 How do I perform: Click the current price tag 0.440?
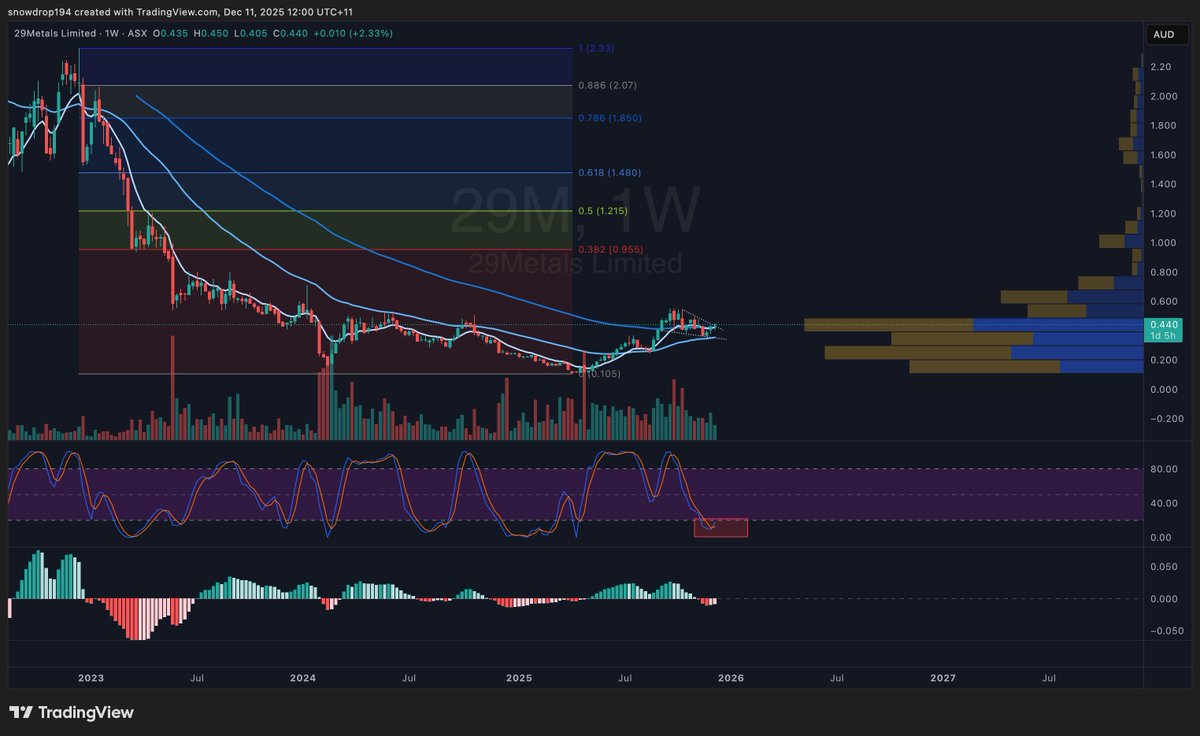point(1163,325)
